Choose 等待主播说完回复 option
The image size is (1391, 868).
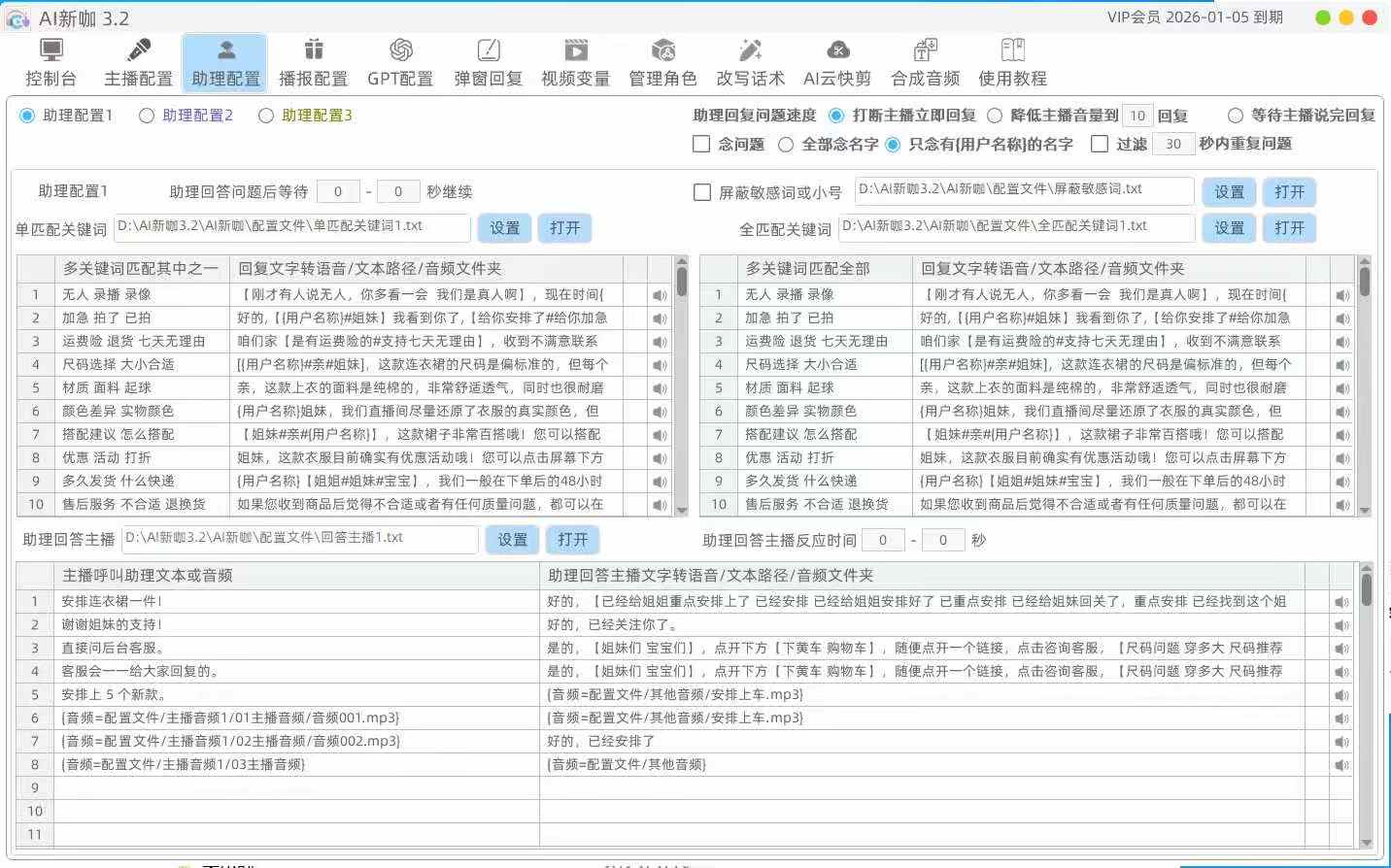click(1236, 116)
